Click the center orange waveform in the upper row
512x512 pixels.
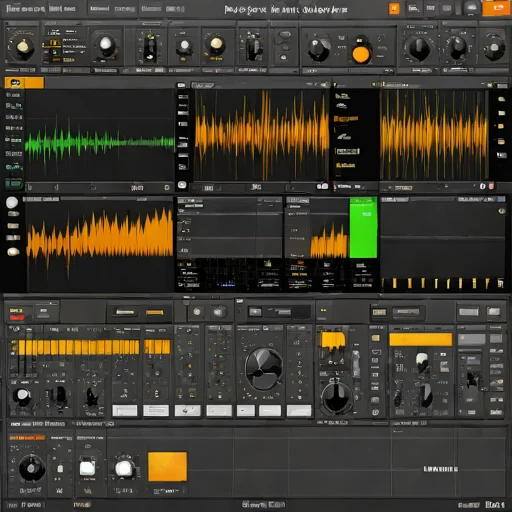pos(262,135)
